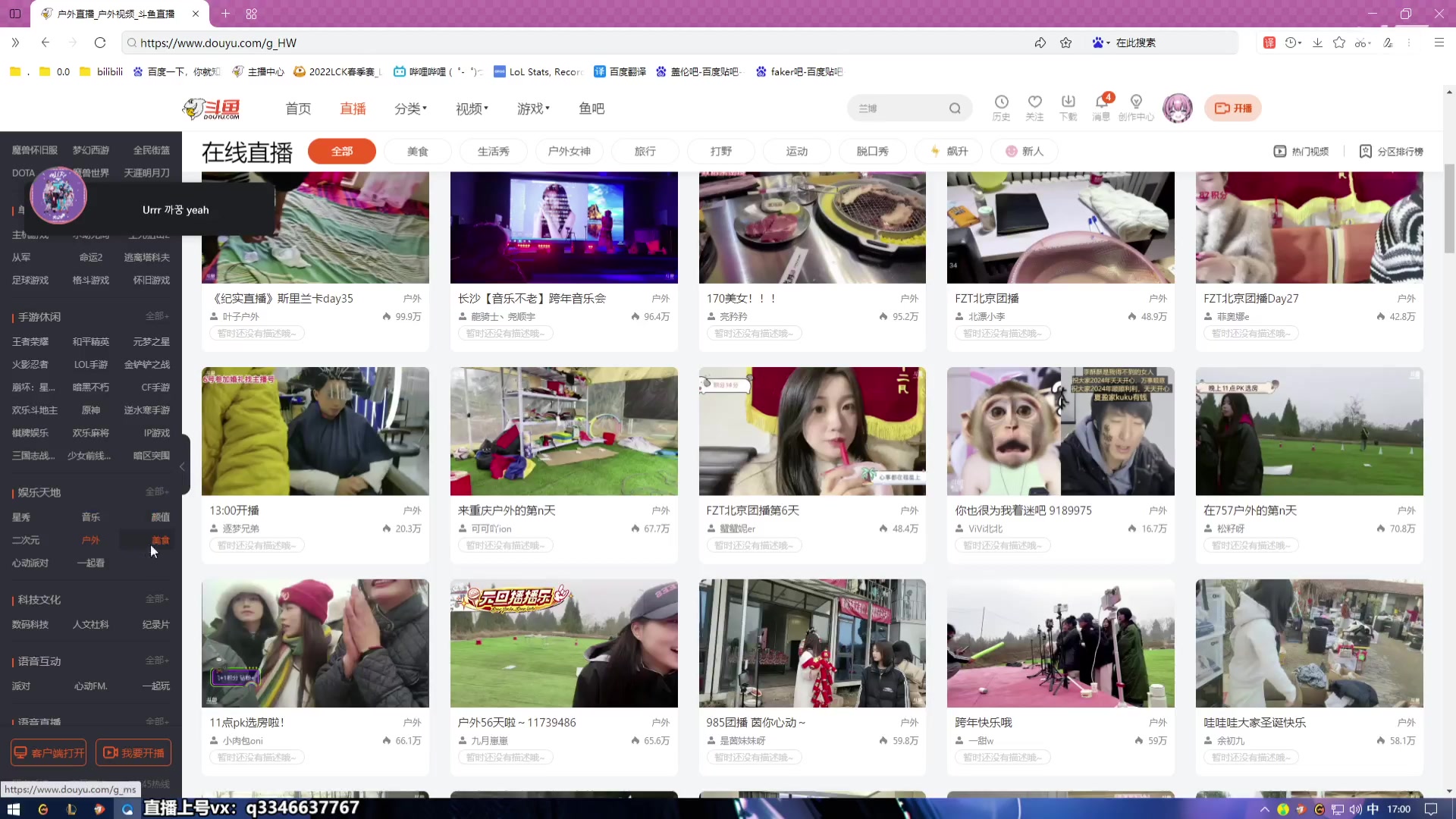
Task: Open stream thumbnail 985团播 茵你心动
Action: coord(812,643)
